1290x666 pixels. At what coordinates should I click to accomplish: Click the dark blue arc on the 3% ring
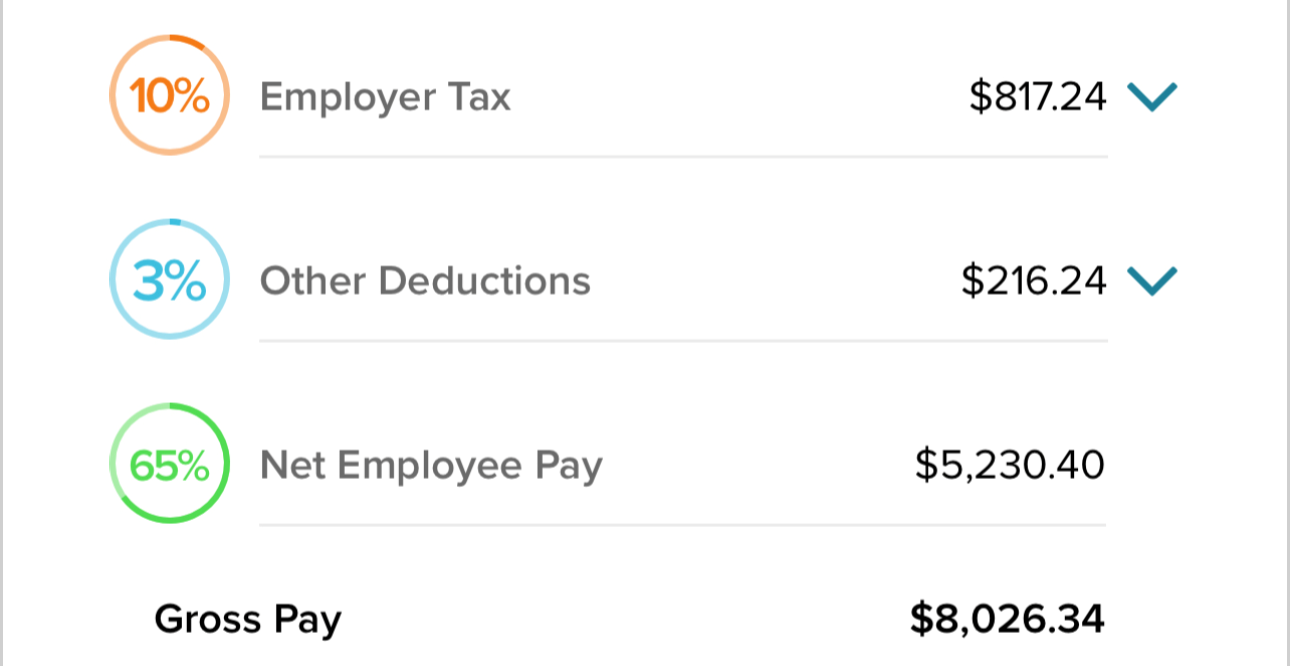175,222
